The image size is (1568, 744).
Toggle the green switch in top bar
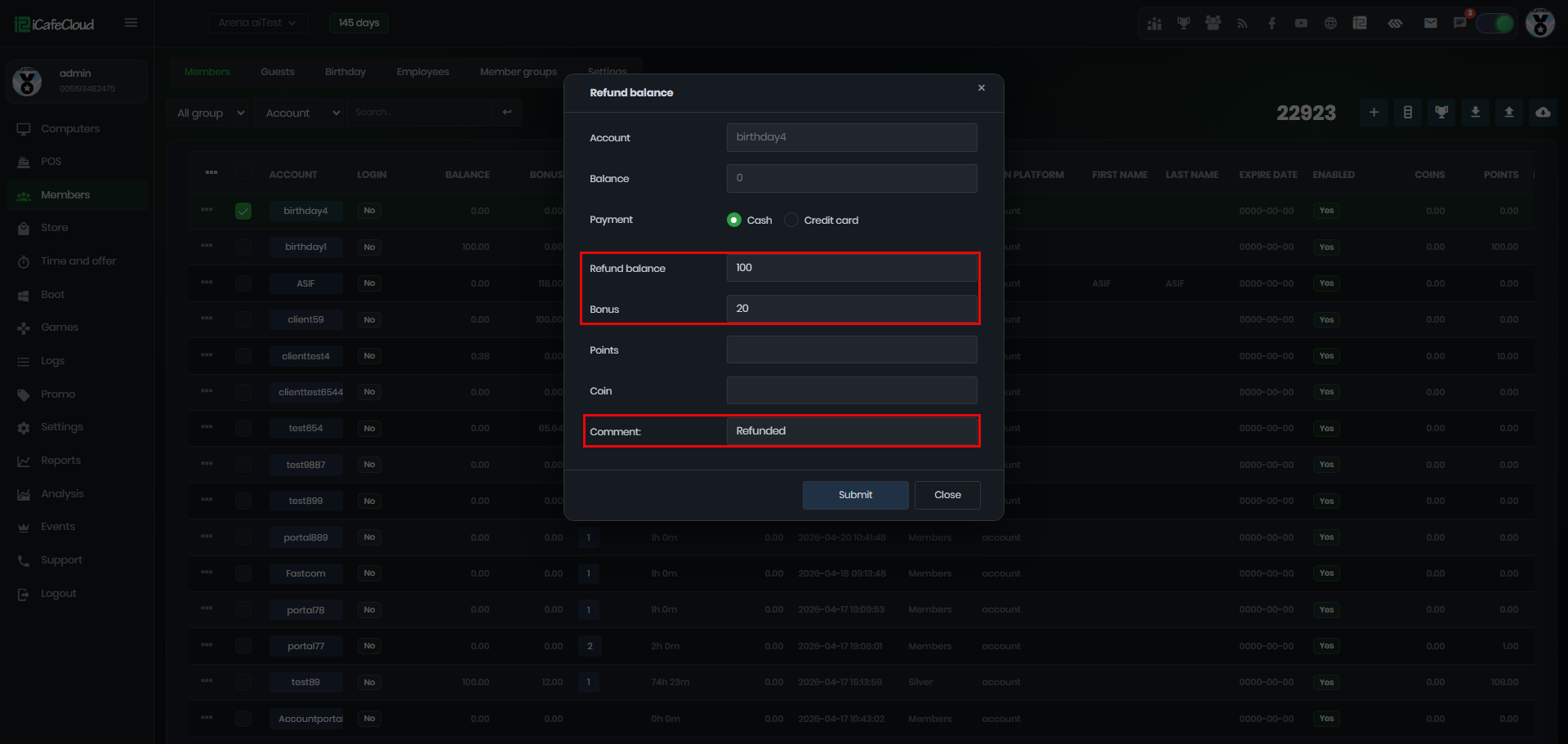[x=1495, y=23]
